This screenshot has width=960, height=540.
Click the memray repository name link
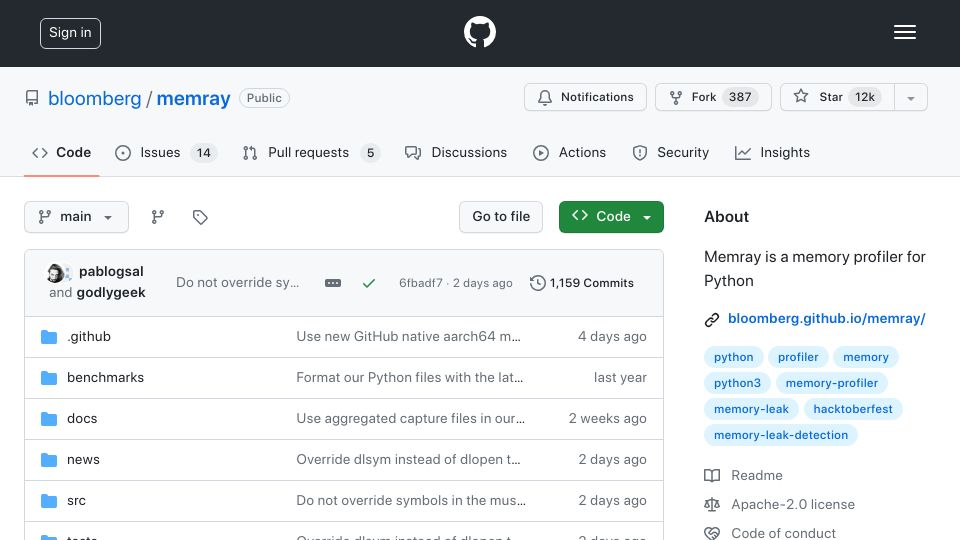tap(193, 98)
